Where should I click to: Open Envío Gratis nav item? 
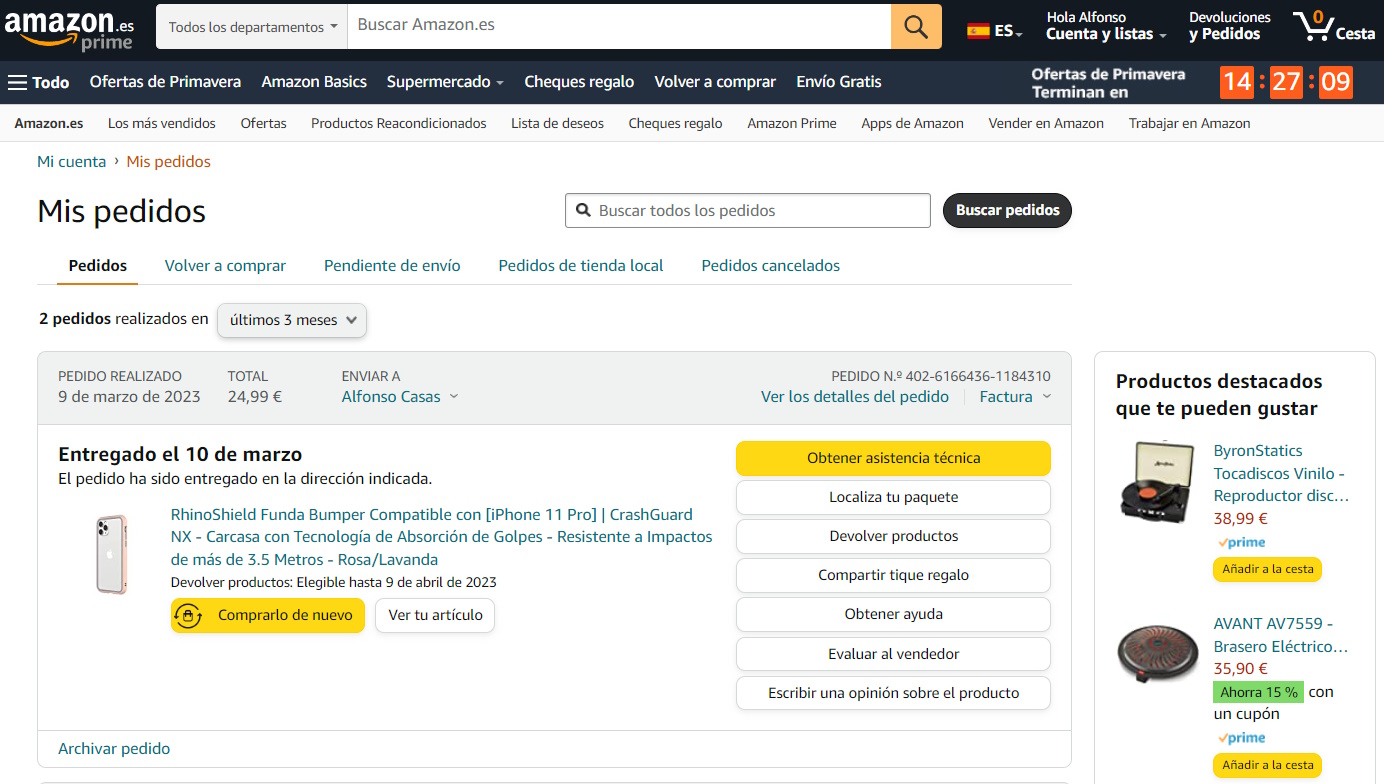coord(839,82)
